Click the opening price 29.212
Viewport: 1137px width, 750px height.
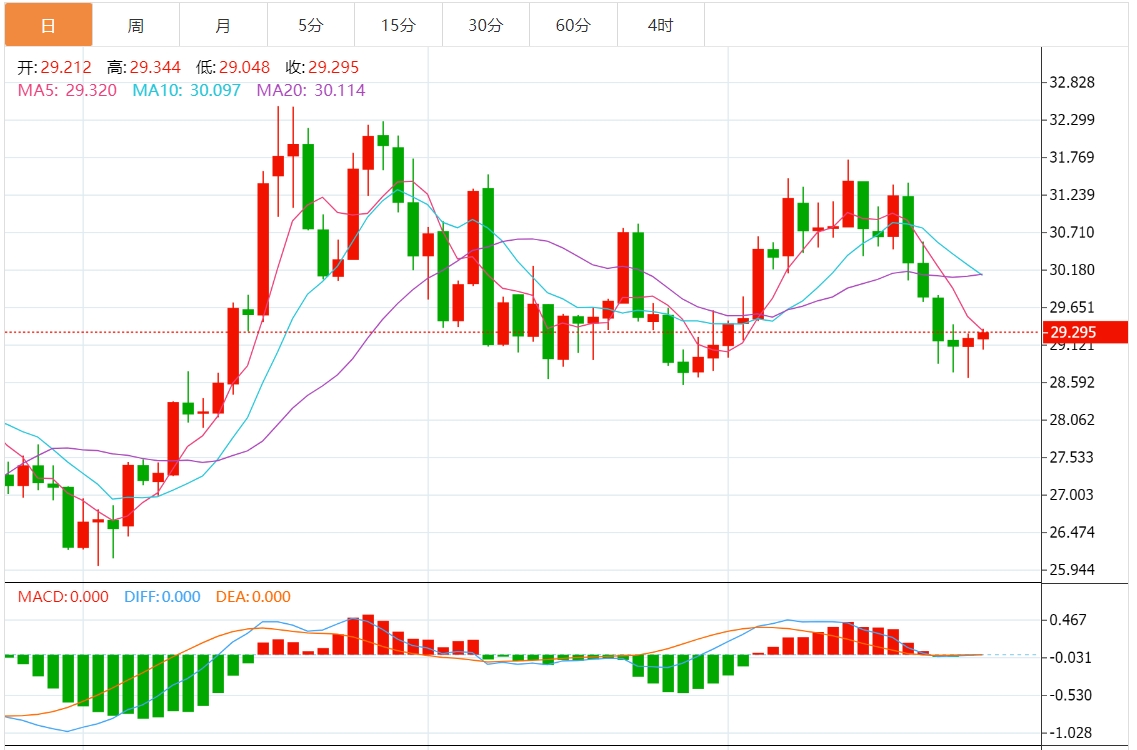coord(66,67)
